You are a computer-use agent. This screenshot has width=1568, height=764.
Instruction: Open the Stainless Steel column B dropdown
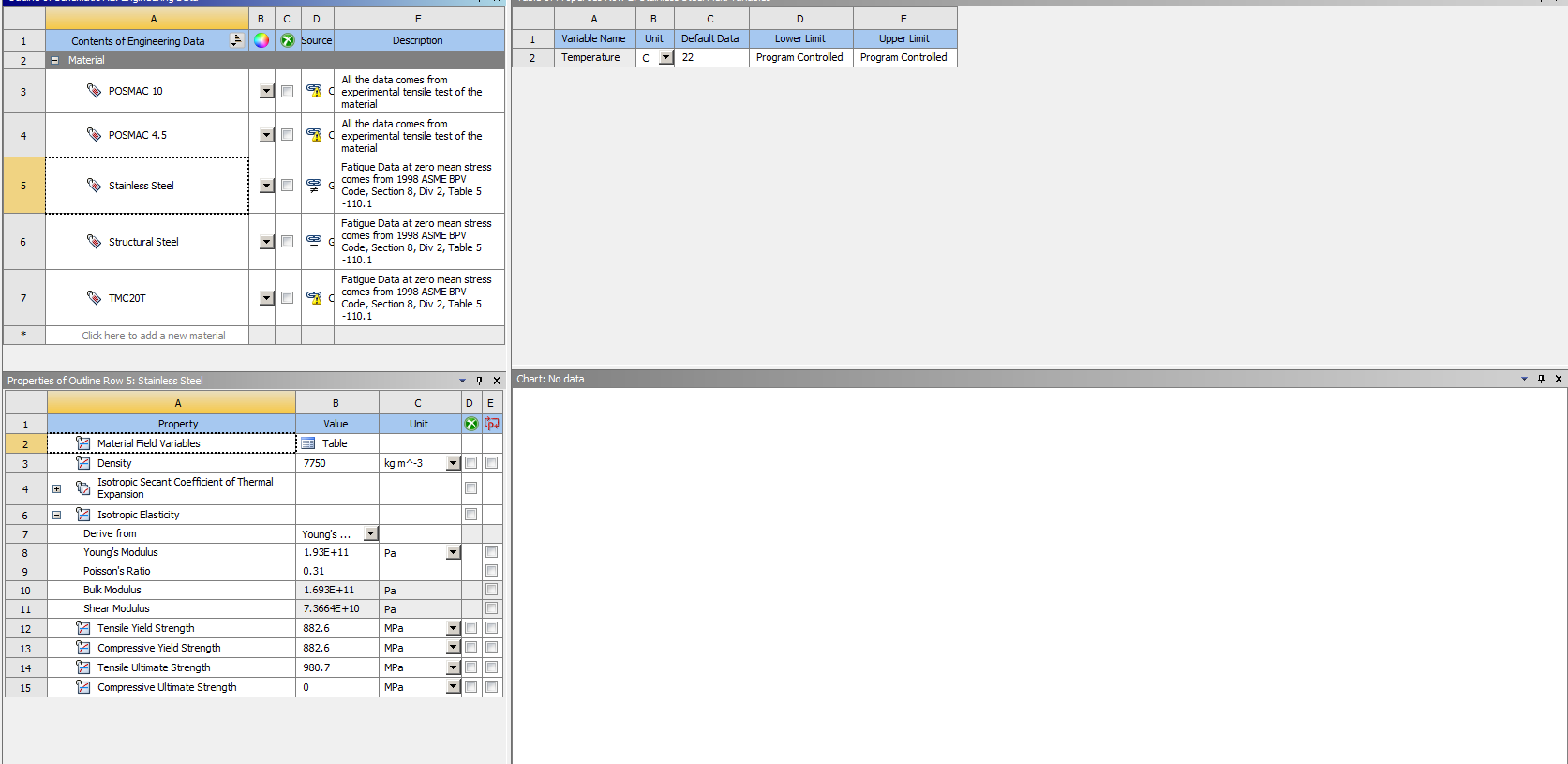pyautogui.click(x=267, y=186)
